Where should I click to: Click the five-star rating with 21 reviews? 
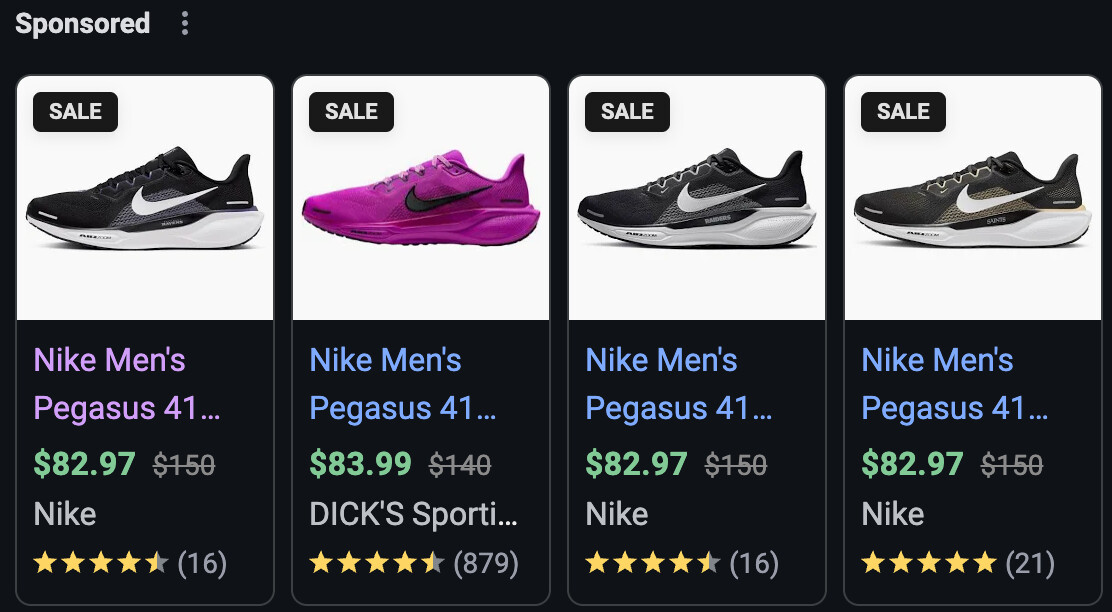[x=957, y=564]
